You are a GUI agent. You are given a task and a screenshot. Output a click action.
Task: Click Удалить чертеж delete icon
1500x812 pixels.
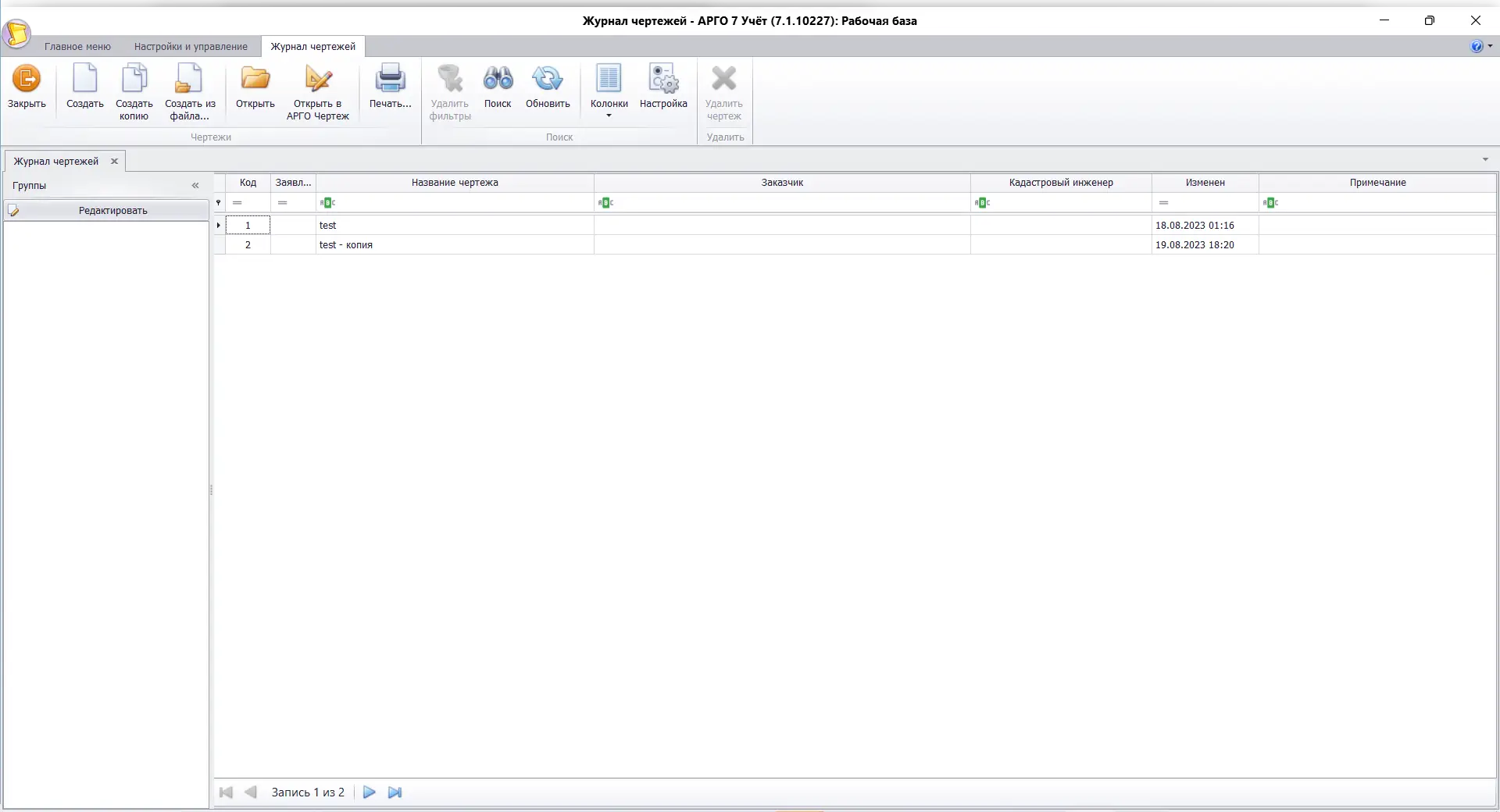[x=724, y=92]
